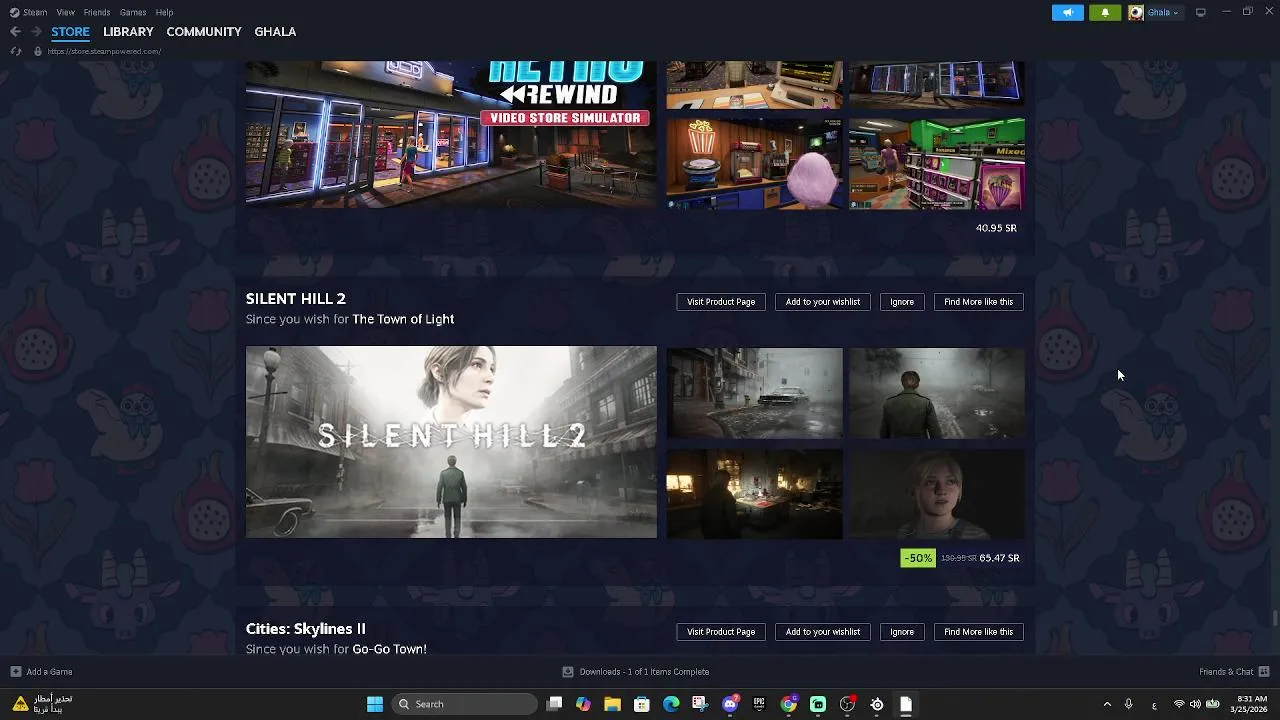Viewport: 1280px width, 720px height.
Task: Open Snipping Tool from the taskbar
Action: click(x=700, y=704)
